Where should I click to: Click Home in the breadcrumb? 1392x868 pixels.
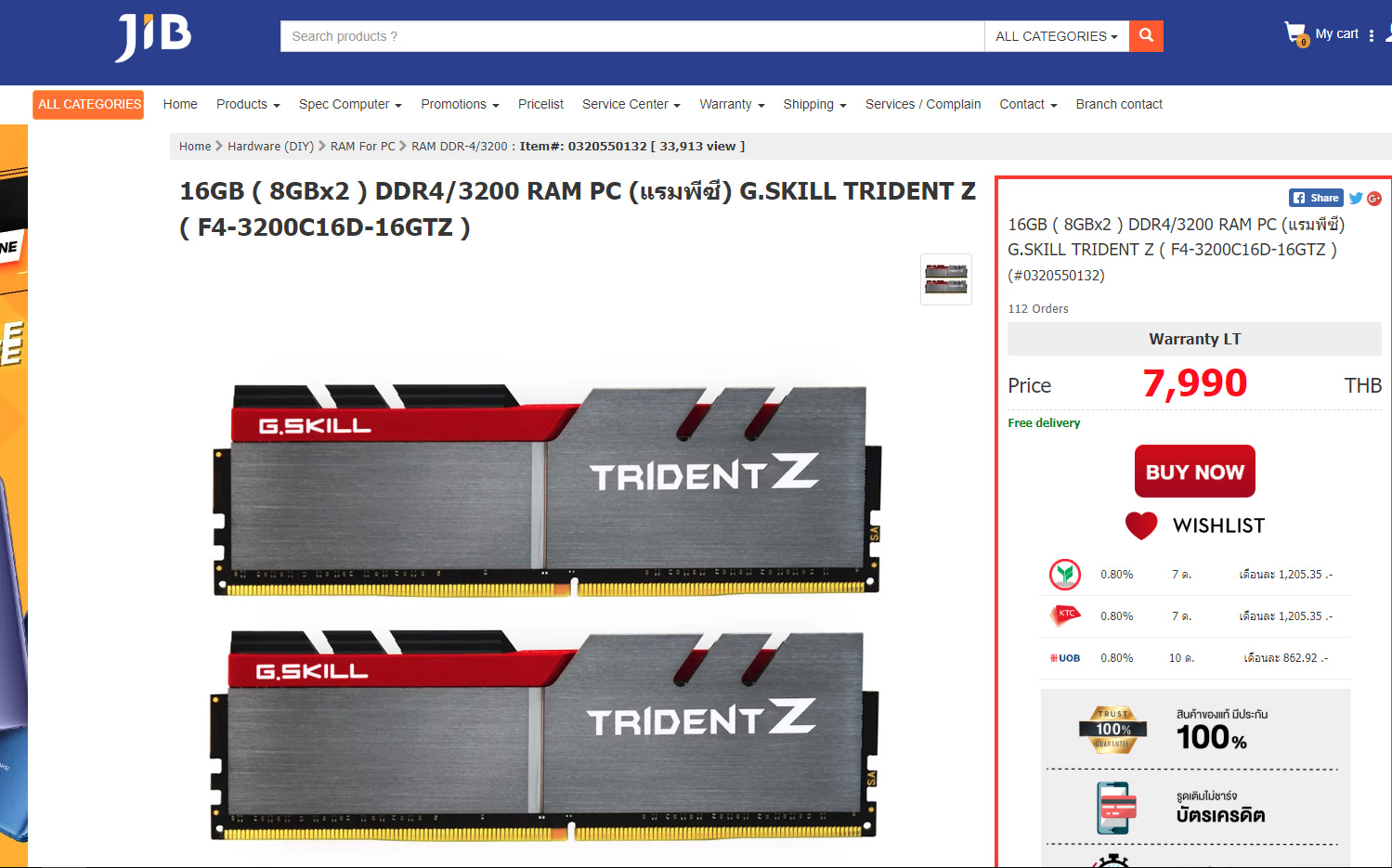[195, 147]
